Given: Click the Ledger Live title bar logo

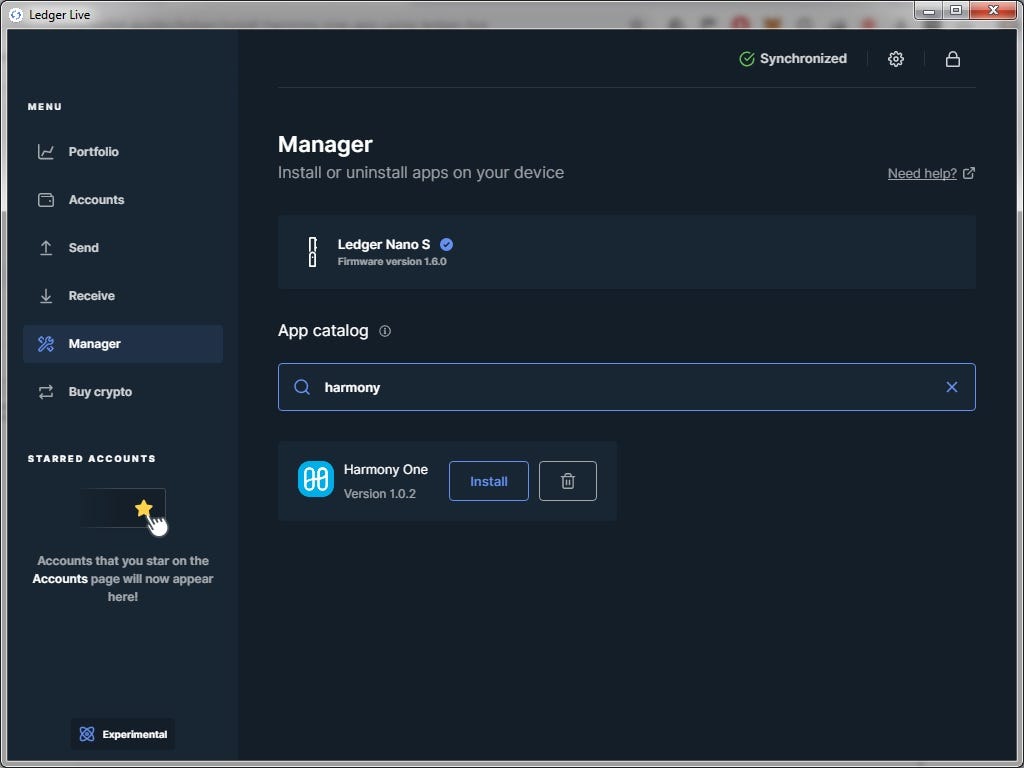Looking at the screenshot, I should tap(16, 14).
